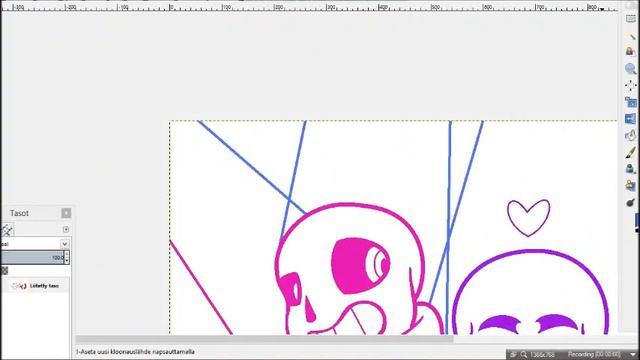Close the Tasot panel with its X button
This screenshot has height=360, width=640.
(66, 213)
